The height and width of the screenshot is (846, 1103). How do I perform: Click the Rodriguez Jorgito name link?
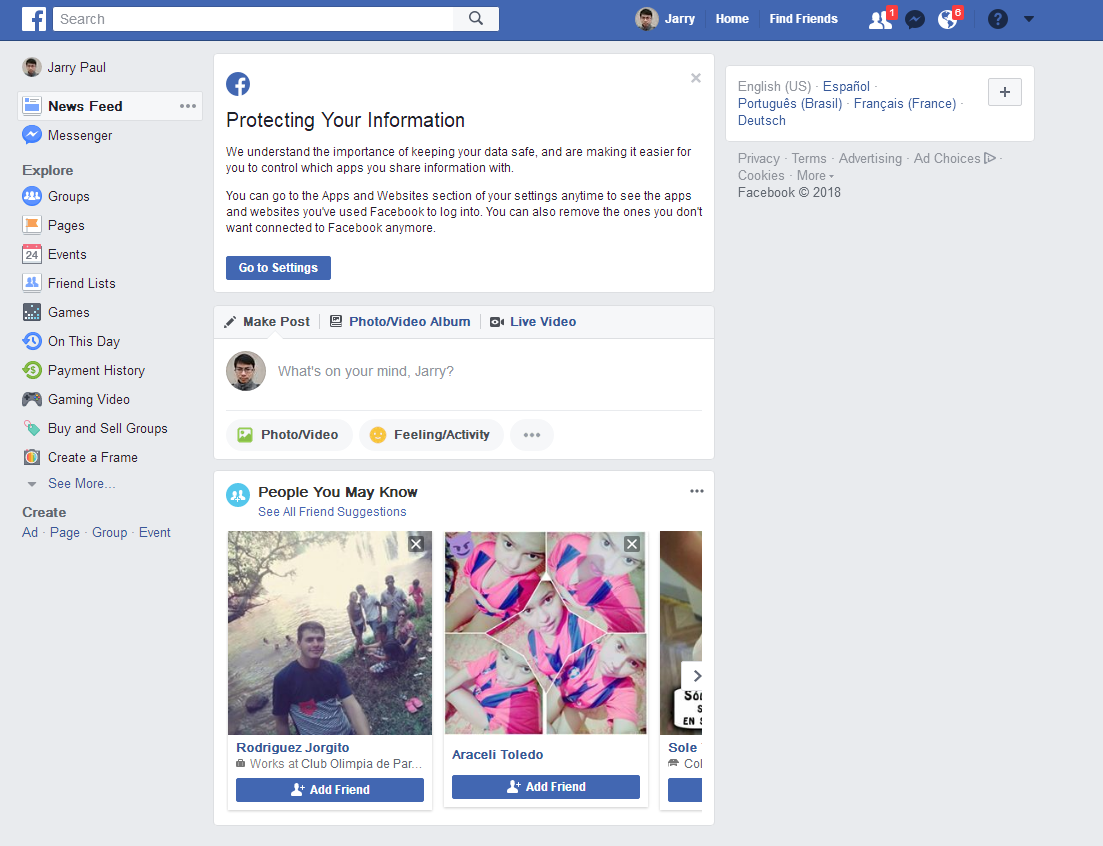tap(293, 748)
